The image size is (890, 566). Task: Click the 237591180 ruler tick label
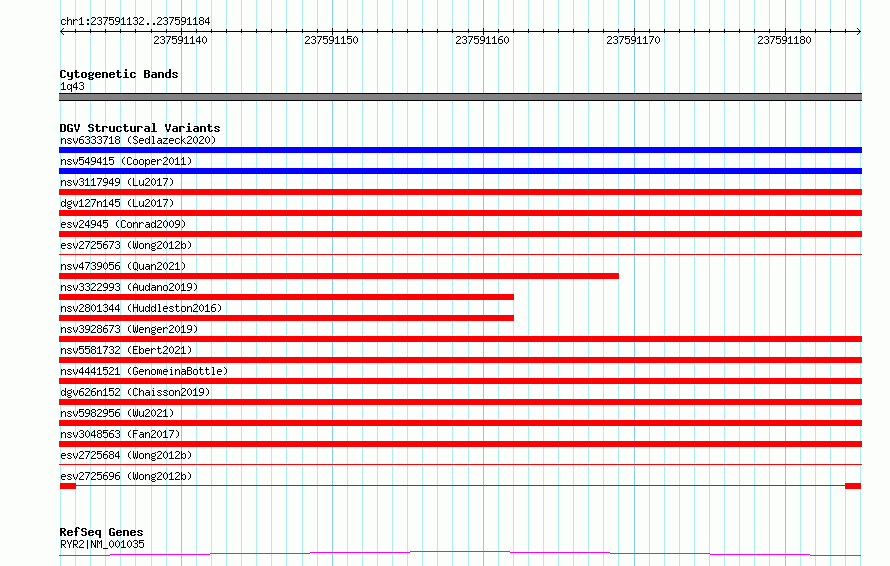(784, 40)
